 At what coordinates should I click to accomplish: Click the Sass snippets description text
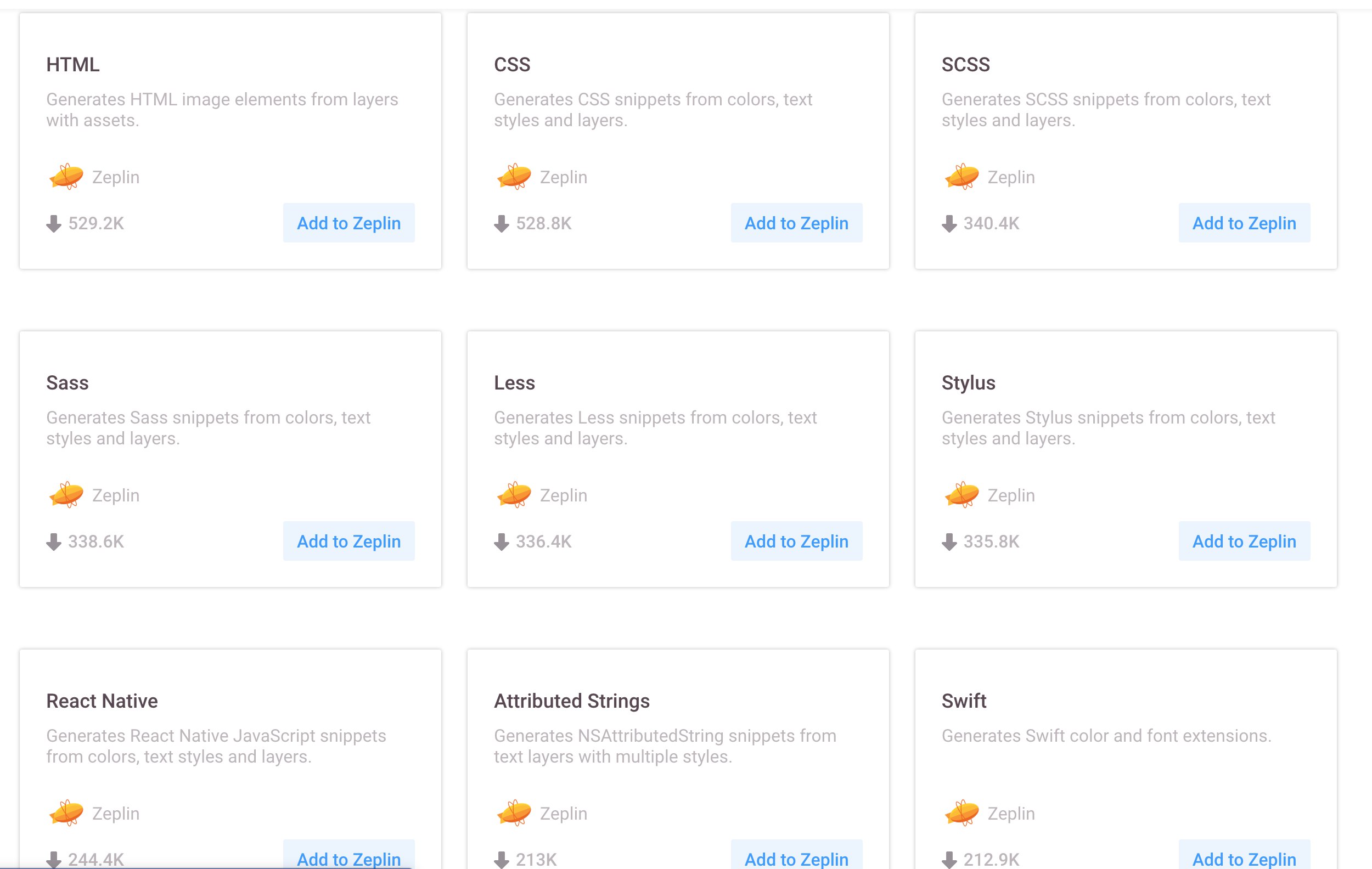tap(209, 428)
